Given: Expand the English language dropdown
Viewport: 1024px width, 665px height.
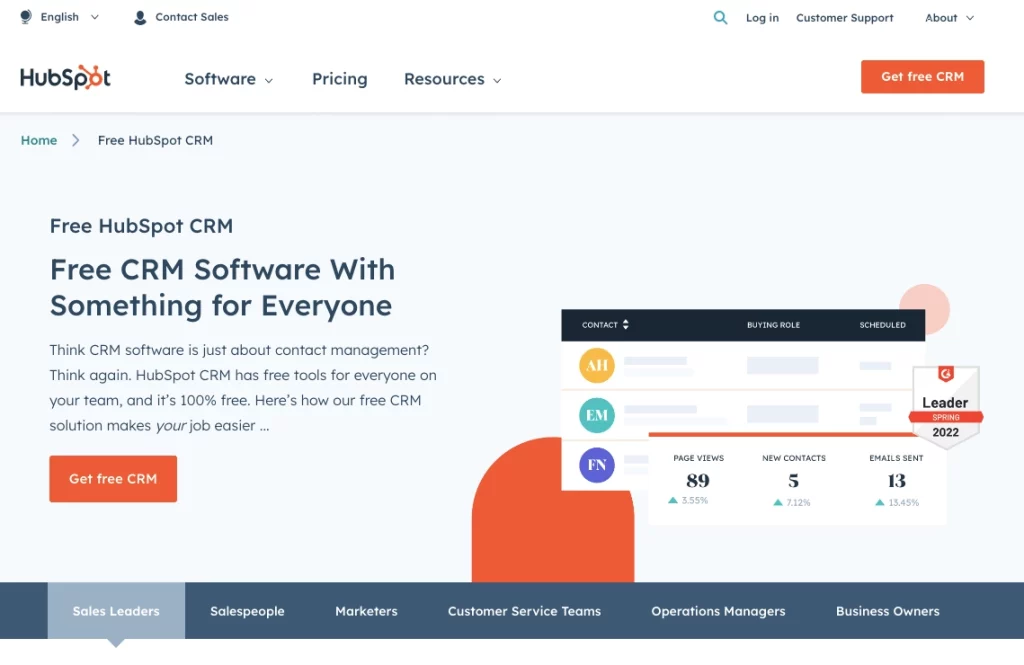Looking at the screenshot, I should 69,17.
